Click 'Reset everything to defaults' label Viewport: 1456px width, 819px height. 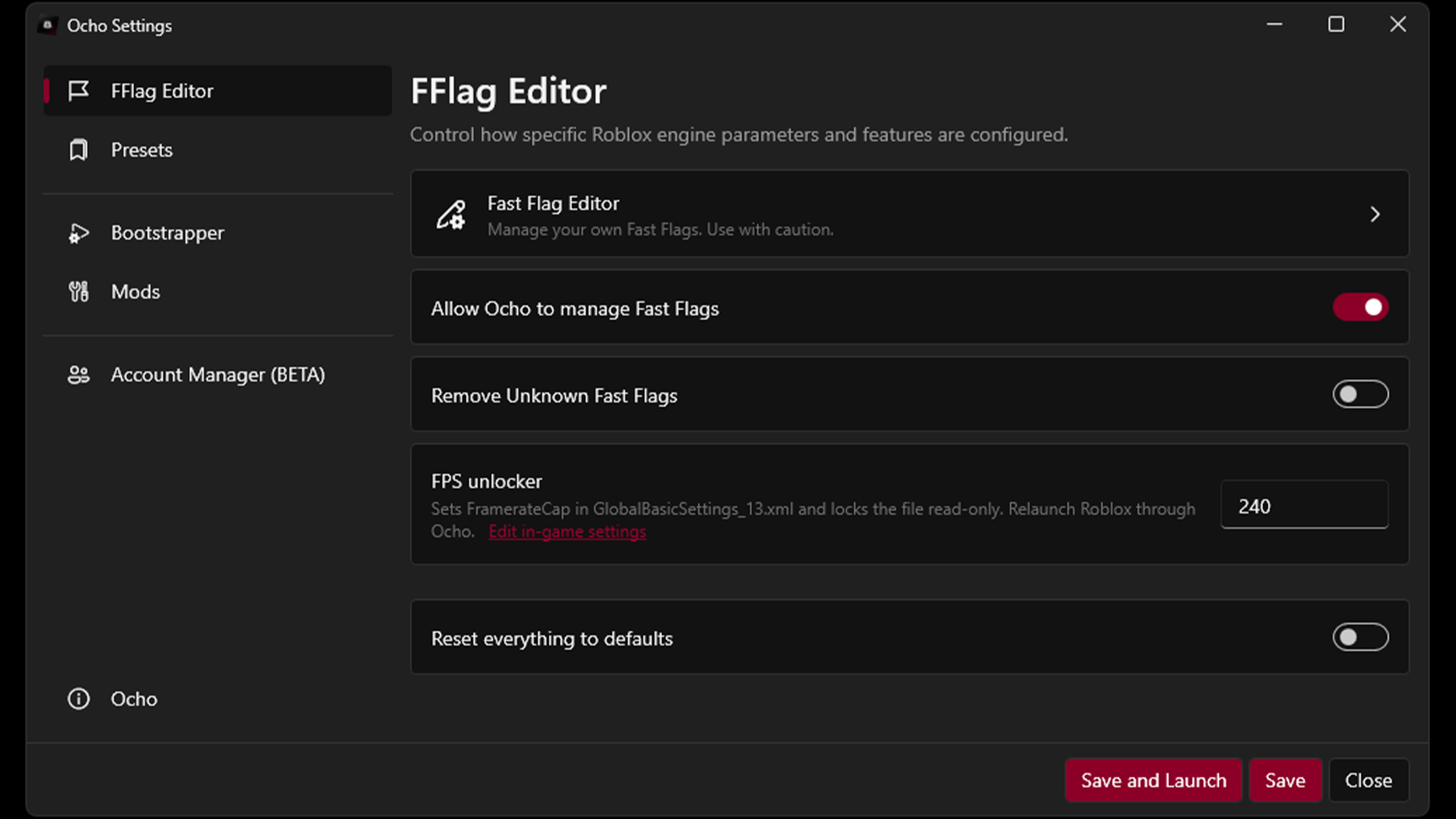tap(552, 639)
